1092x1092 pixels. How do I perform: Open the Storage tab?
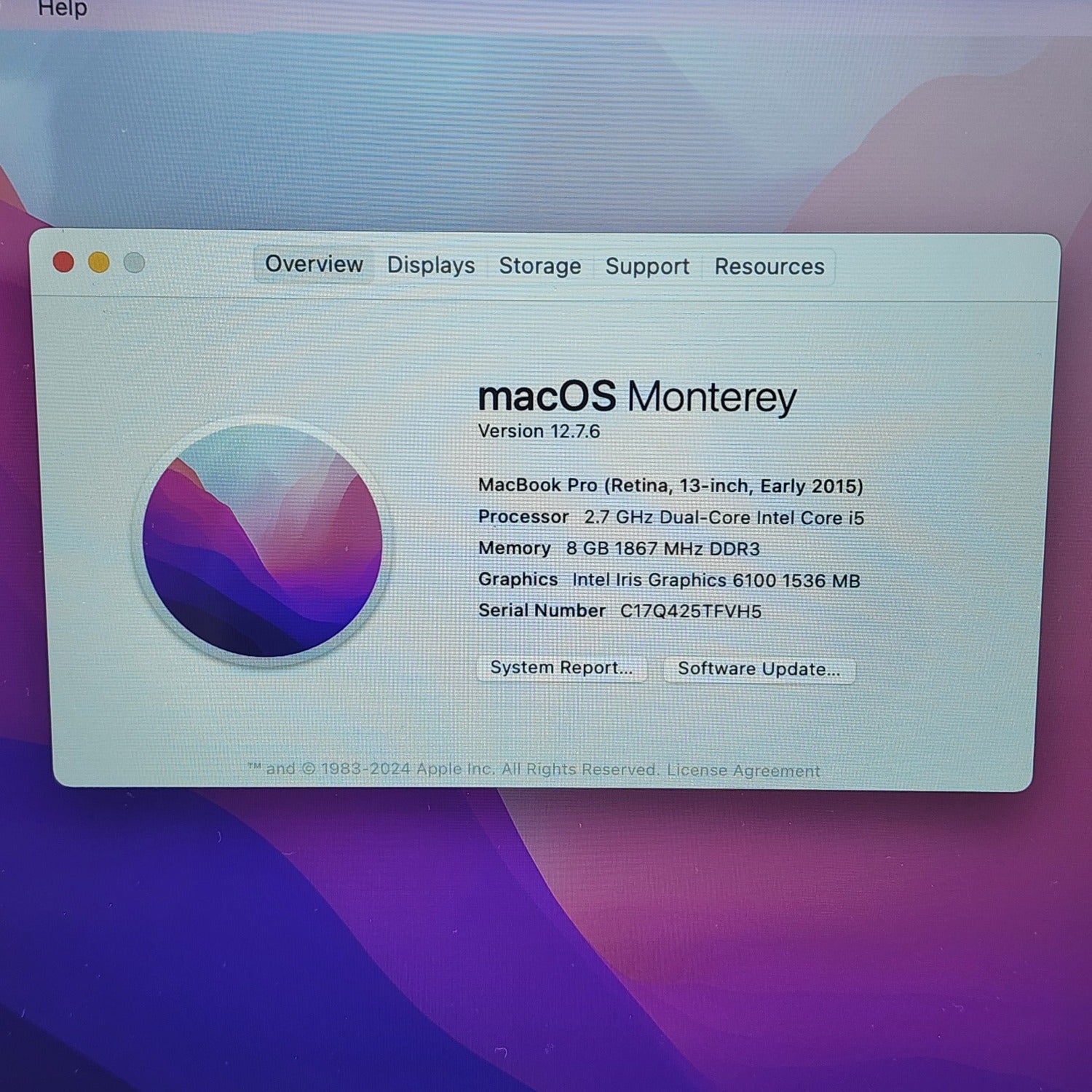click(539, 266)
